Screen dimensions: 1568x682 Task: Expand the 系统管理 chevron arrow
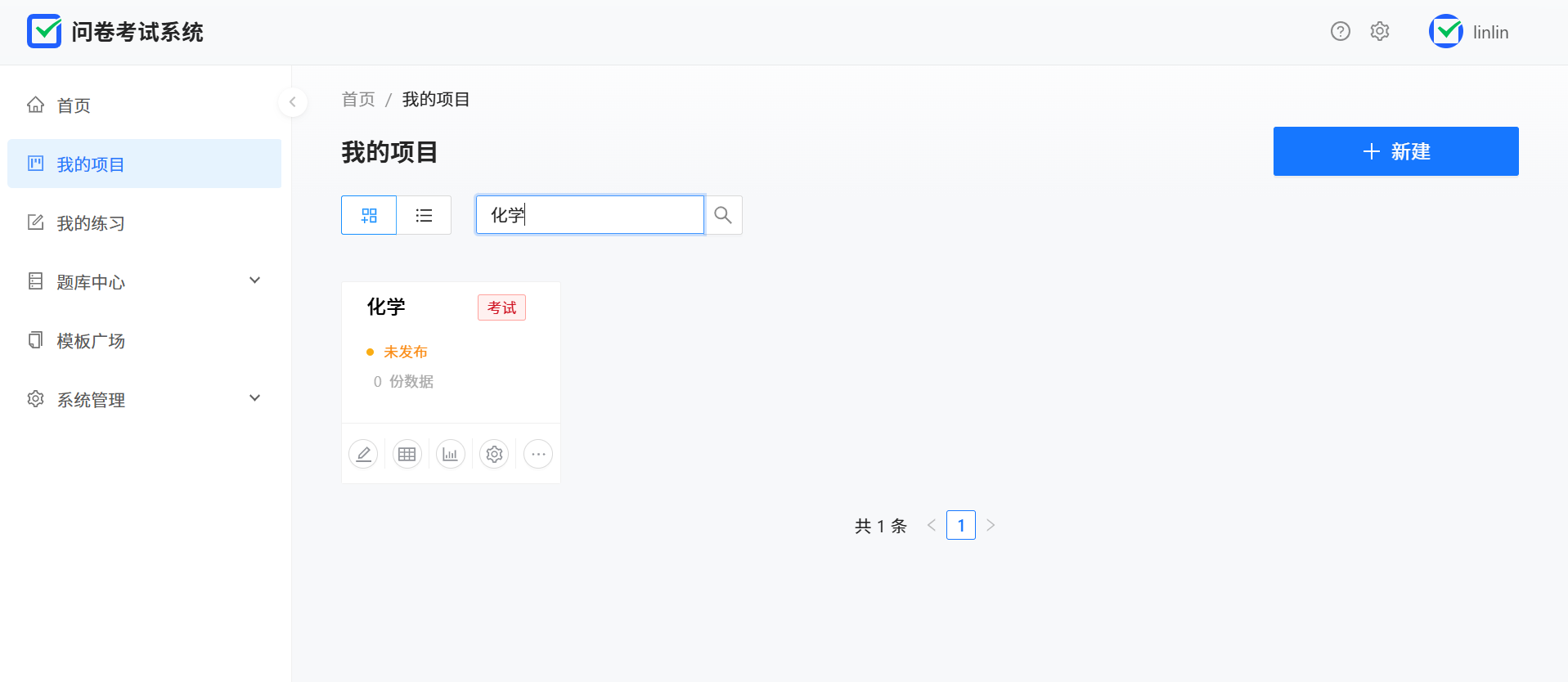[254, 398]
